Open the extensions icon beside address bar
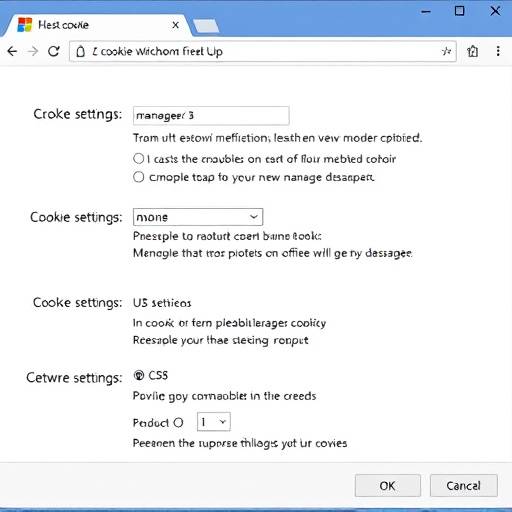The width and height of the screenshot is (512, 512). click(x=473, y=51)
